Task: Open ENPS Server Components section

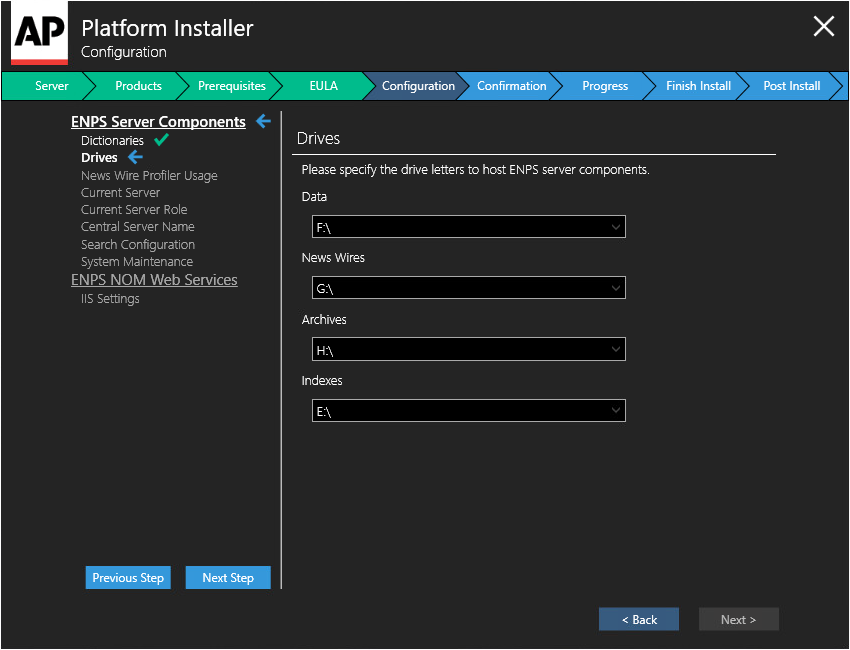Action: coord(158,121)
